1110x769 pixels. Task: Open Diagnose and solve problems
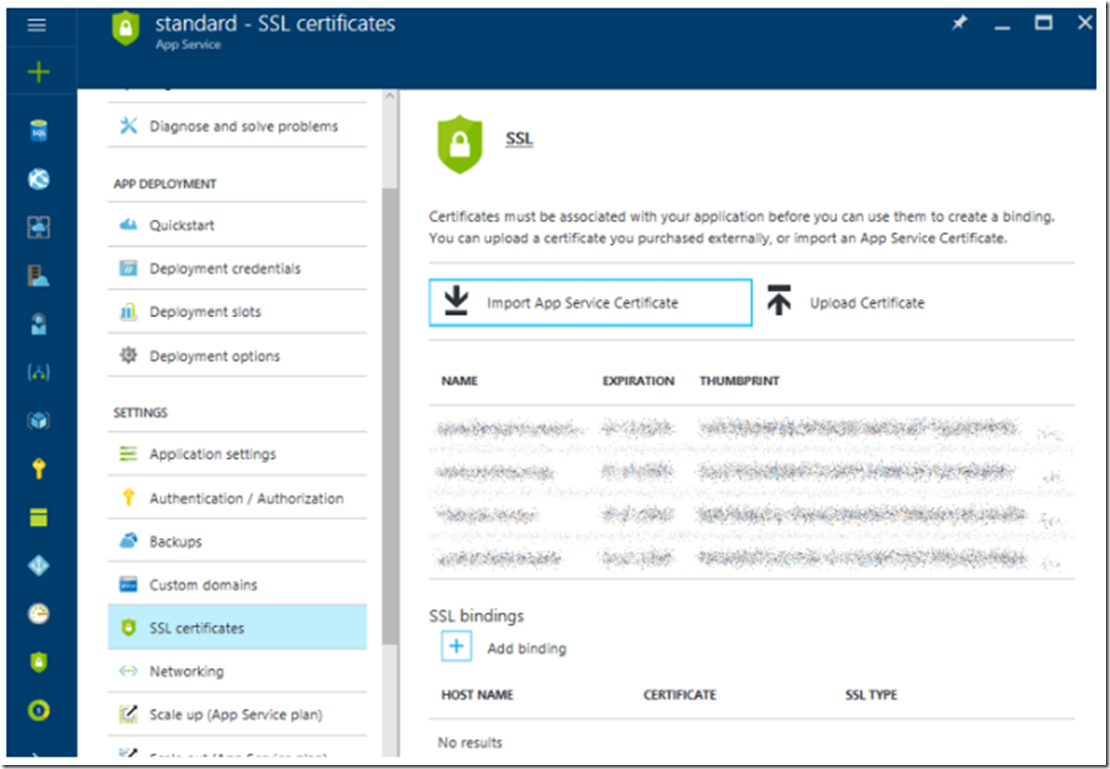coord(243,126)
